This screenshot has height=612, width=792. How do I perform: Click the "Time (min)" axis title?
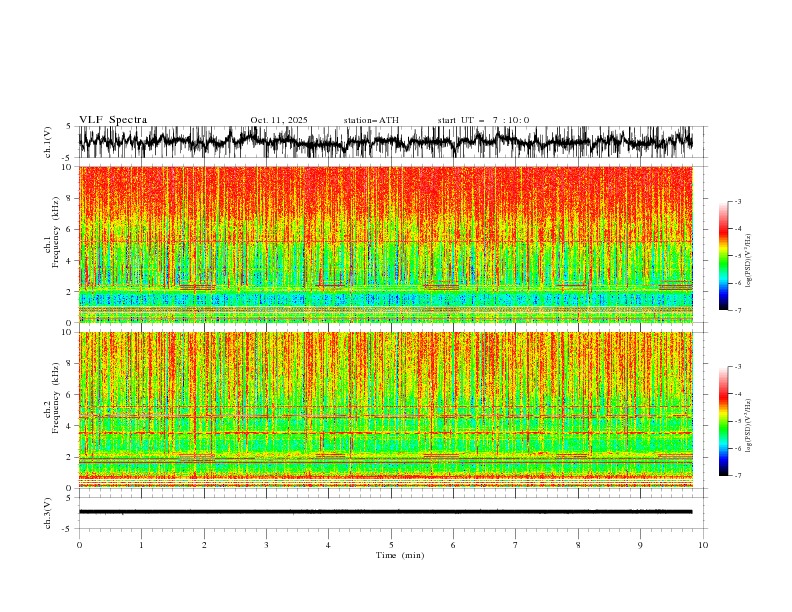(x=400, y=555)
